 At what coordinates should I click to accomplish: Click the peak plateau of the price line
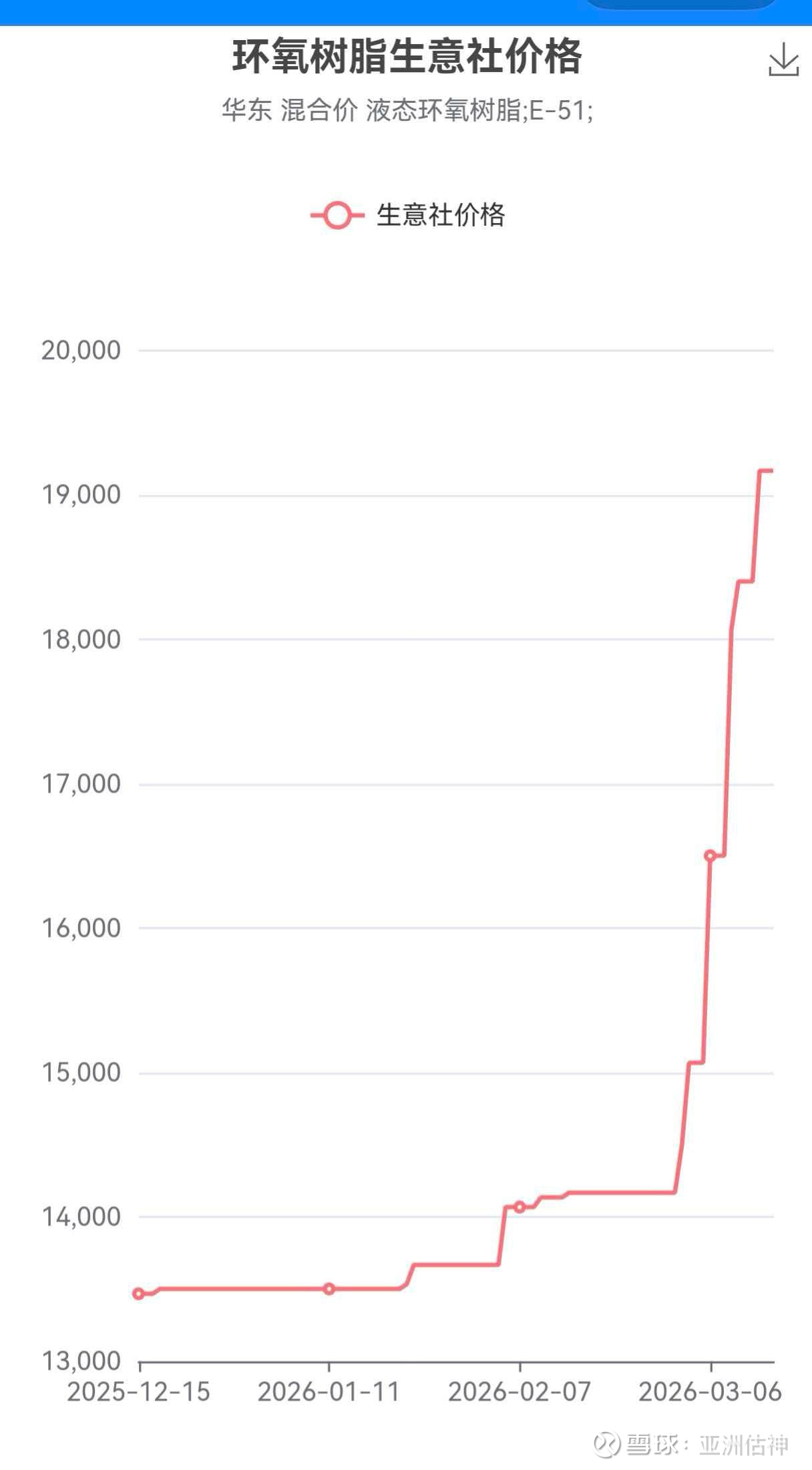(766, 471)
